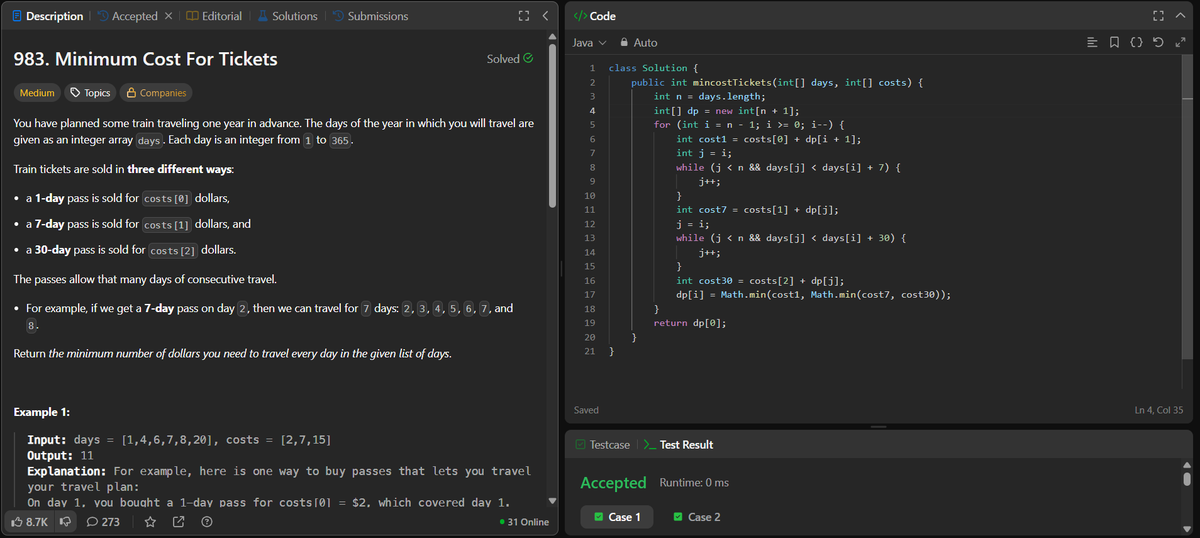Switch to the Testcase tab
Viewport: 1200px width, 538px height.
[x=601, y=444]
